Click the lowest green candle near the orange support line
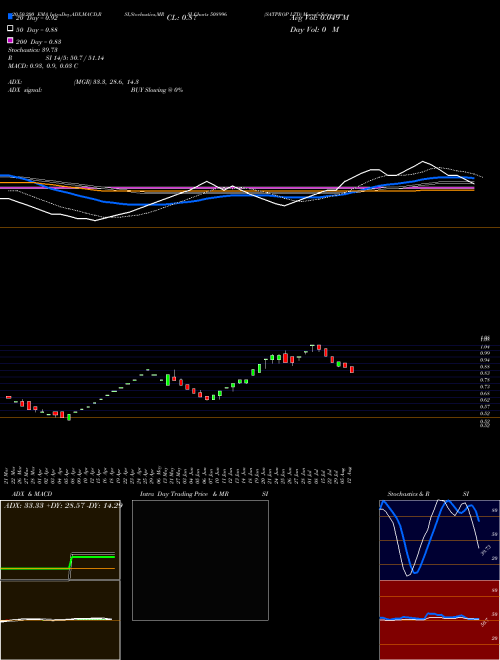The width and height of the screenshot is (500, 660). coord(69,417)
